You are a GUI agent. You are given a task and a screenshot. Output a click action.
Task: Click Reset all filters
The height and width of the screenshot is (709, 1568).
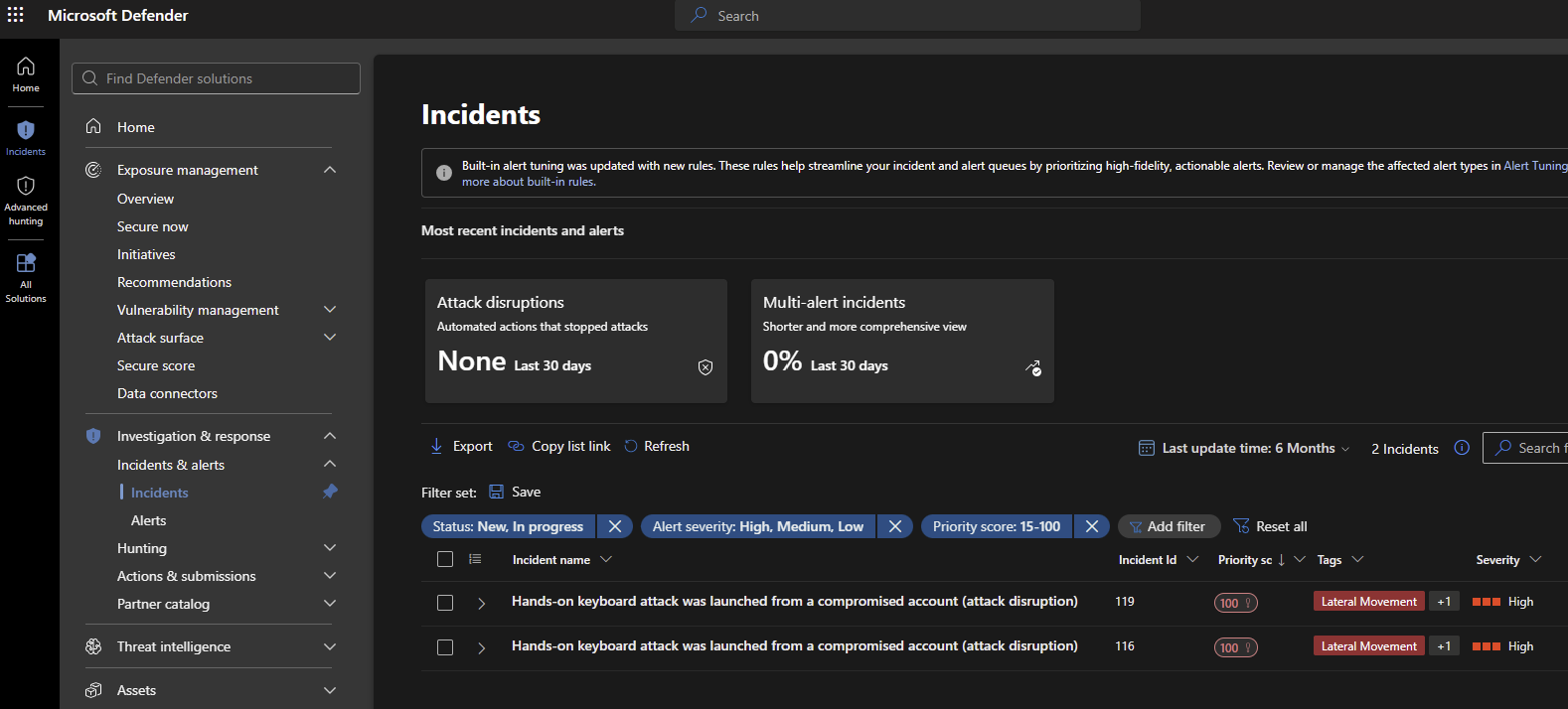pyautogui.click(x=1270, y=526)
